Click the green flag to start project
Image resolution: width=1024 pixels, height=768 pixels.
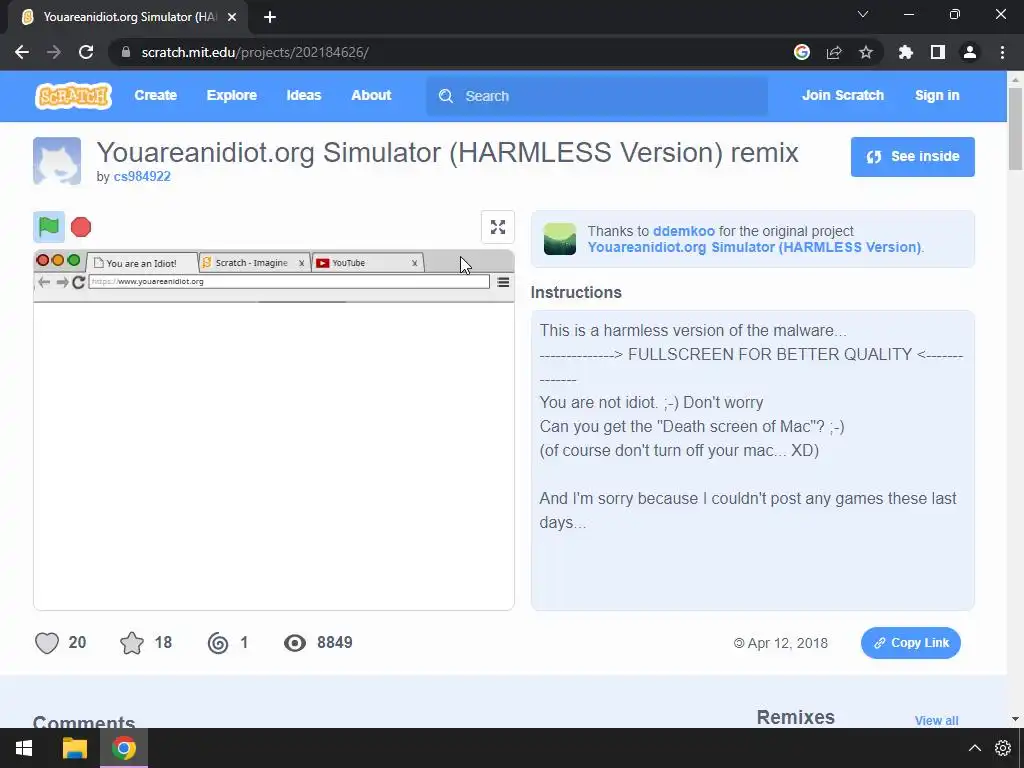pyautogui.click(x=49, y=227)
